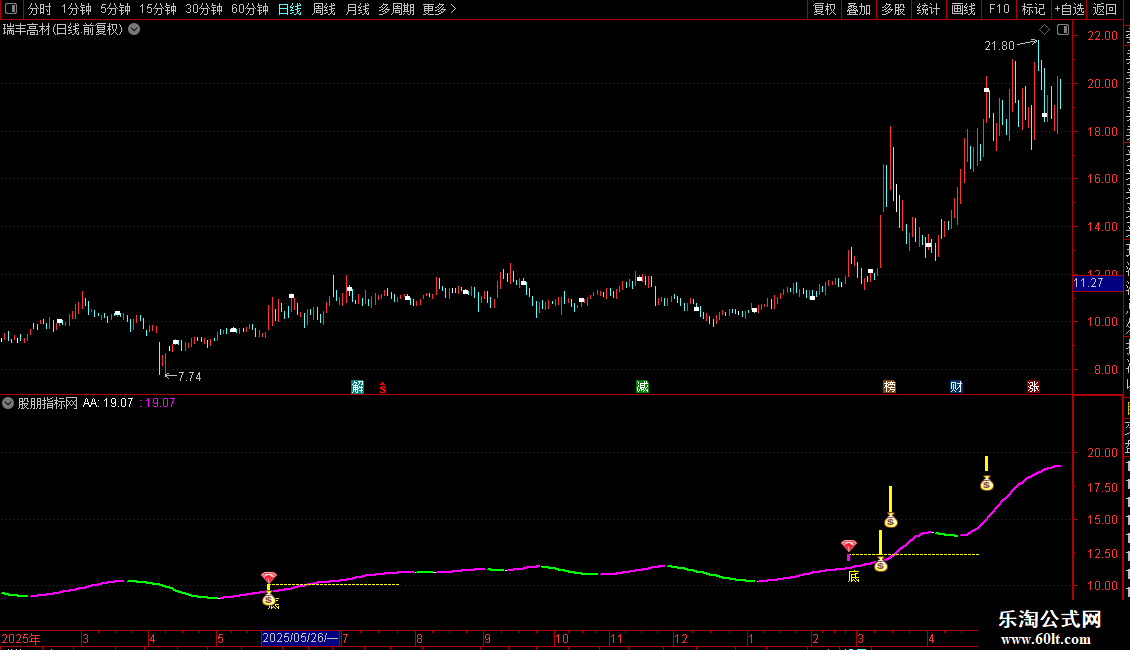Screen dimensions: 1130x650
Task: Click the 财 event marker
Action: (956, 387)
